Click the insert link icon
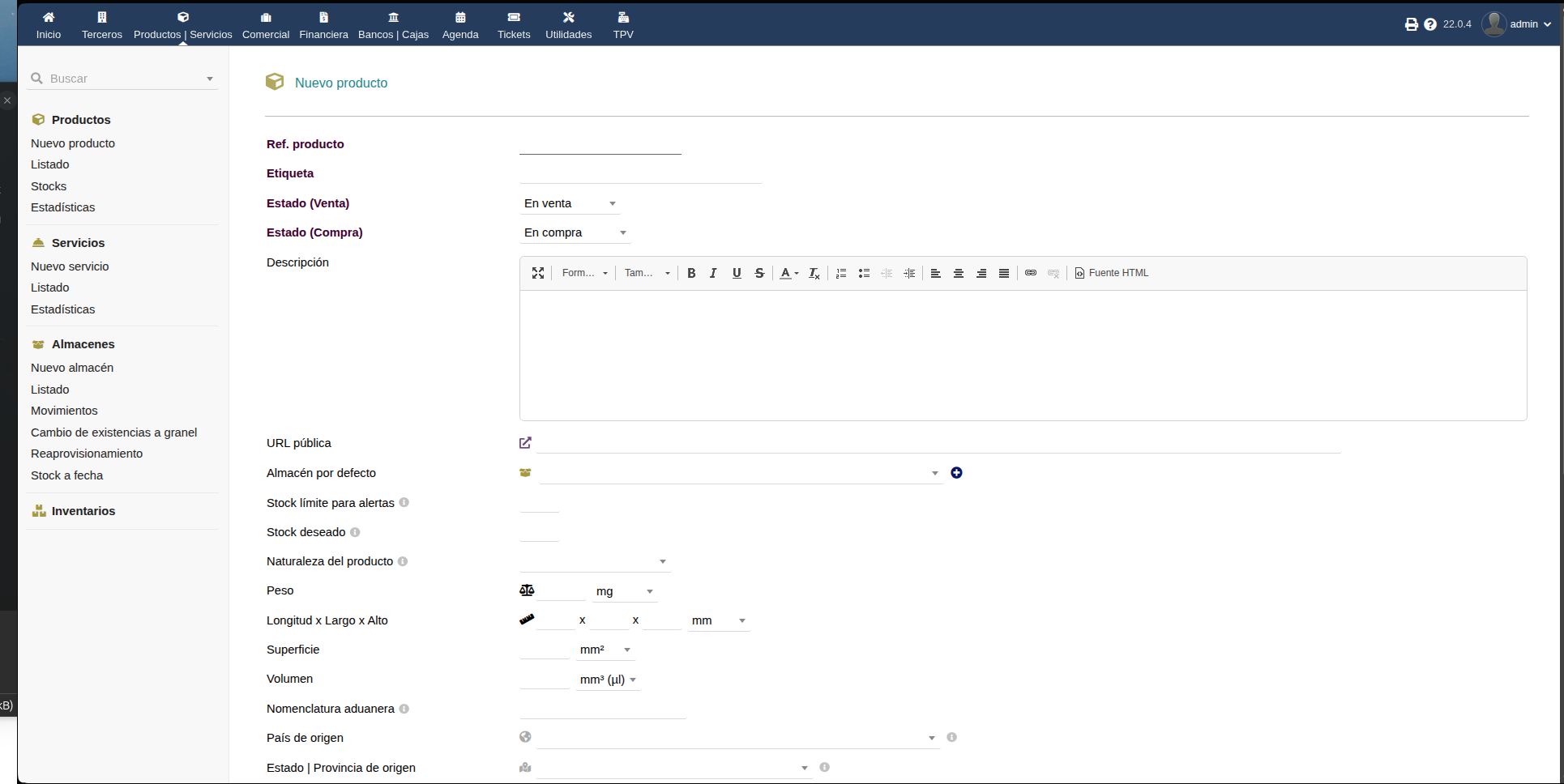 click(x=1031, y=273)
